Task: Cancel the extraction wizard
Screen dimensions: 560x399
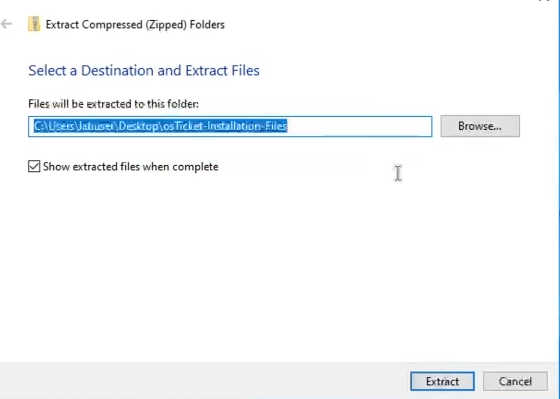Action: click(515, 381)
